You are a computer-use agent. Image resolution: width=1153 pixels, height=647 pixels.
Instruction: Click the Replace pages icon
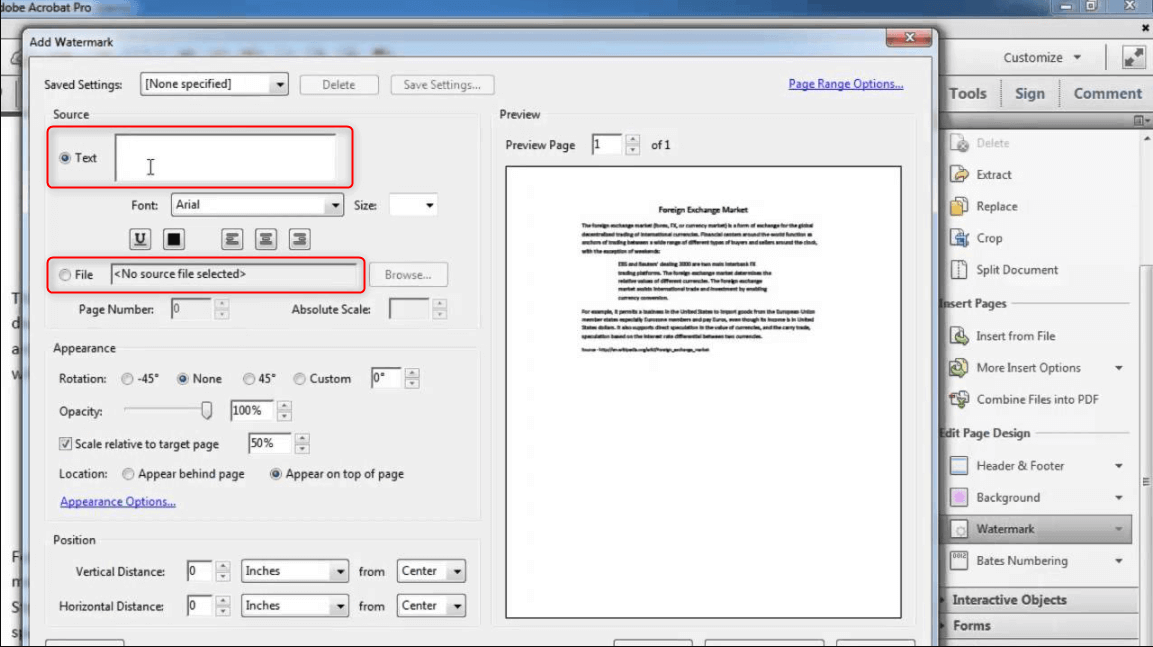pyautogui.click(x=959, y=207)
